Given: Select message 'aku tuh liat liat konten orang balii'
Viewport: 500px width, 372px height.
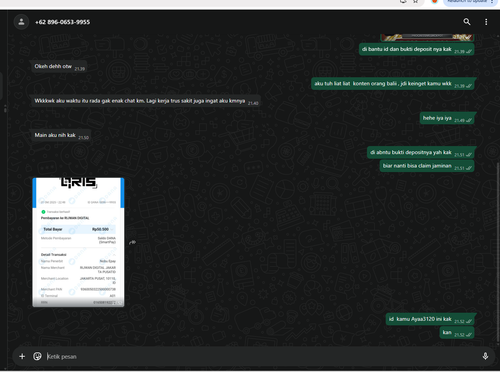Looking at the screenshot, I should click(x=393, y=84).
